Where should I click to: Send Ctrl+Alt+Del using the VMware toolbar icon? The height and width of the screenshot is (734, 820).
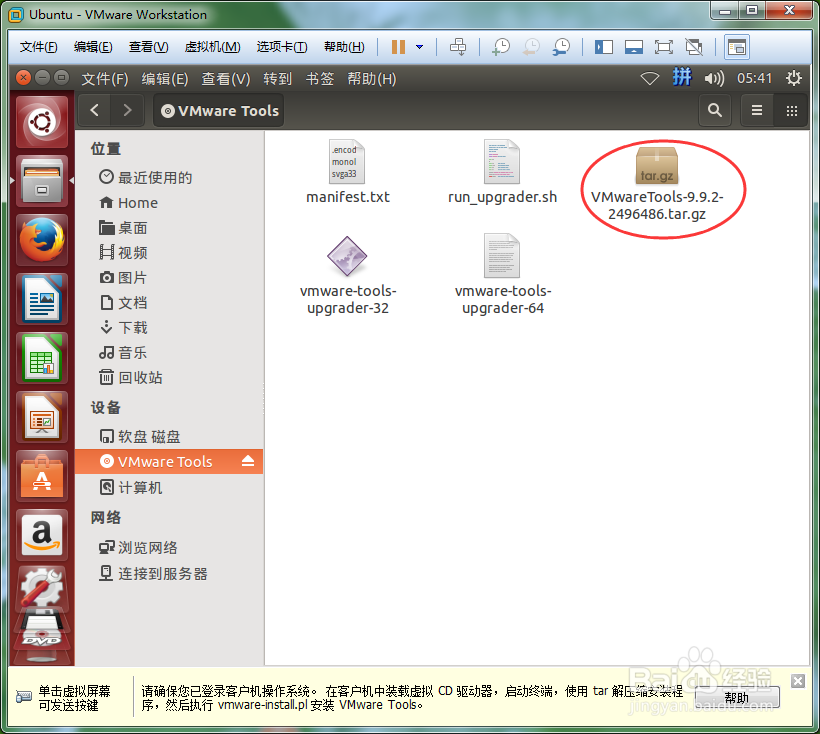(x=458, y=47)
